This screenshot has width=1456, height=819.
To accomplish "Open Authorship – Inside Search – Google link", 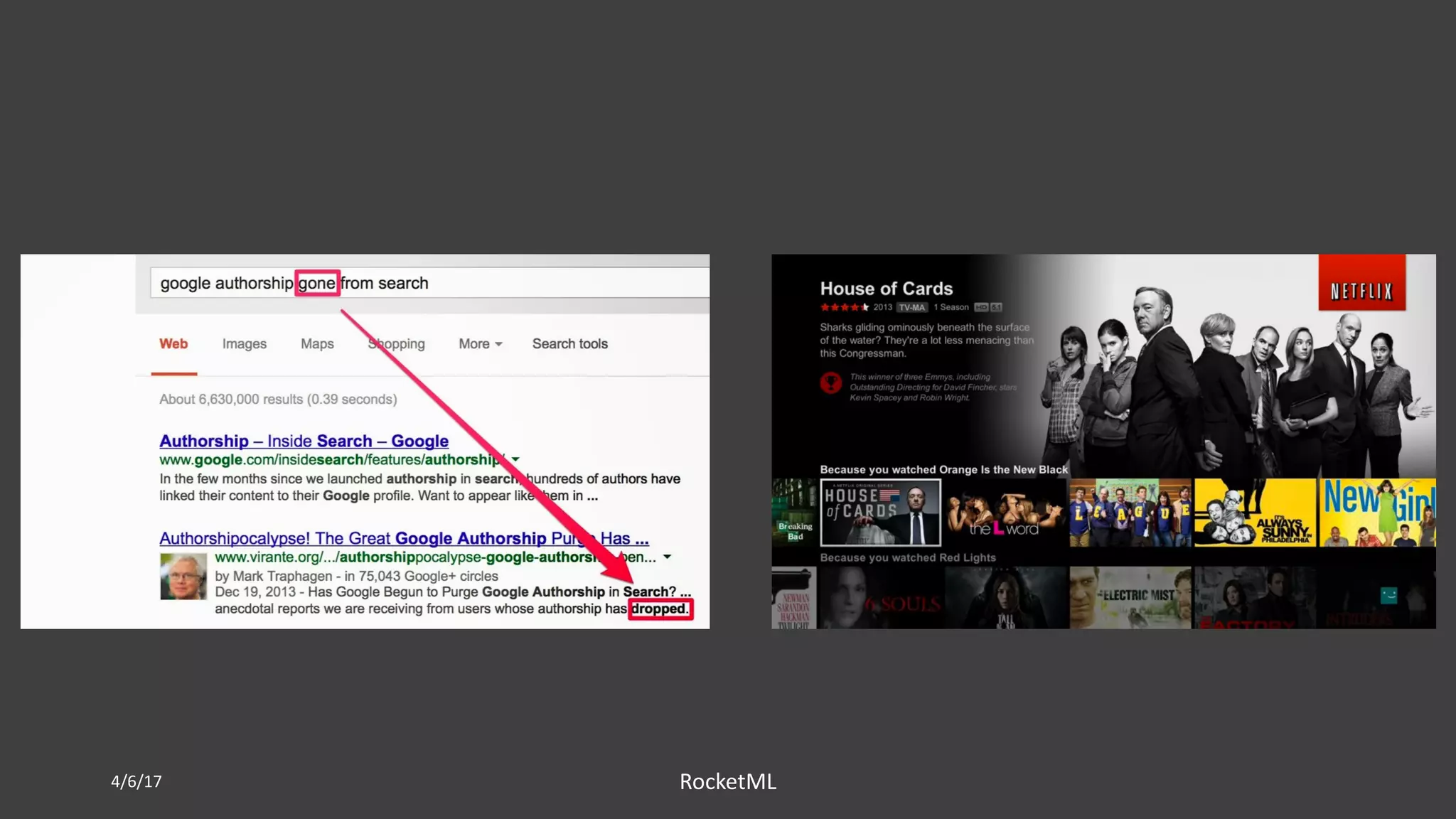I will (304, 441).
